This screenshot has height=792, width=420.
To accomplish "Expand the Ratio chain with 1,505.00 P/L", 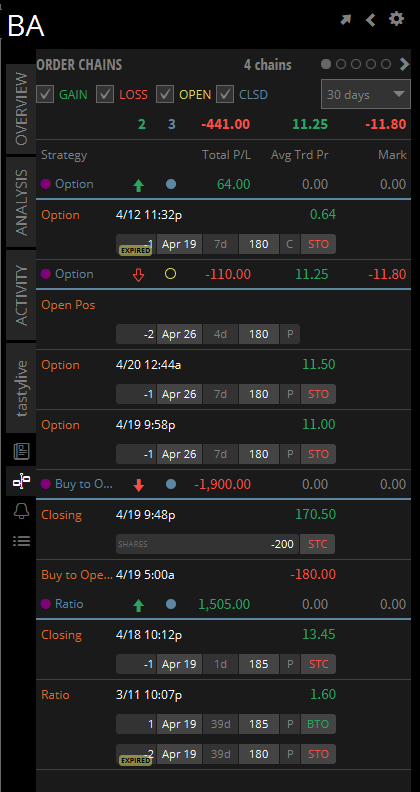I will point(224,604).
